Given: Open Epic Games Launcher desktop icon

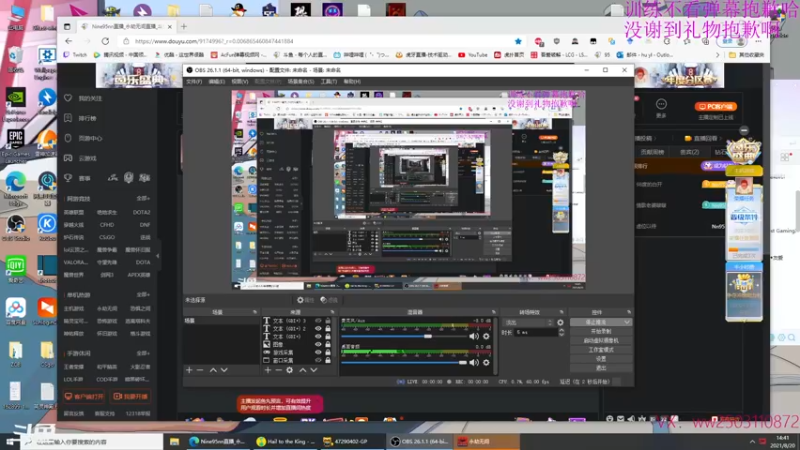Looking at the screenshot, I should [15, 144].
